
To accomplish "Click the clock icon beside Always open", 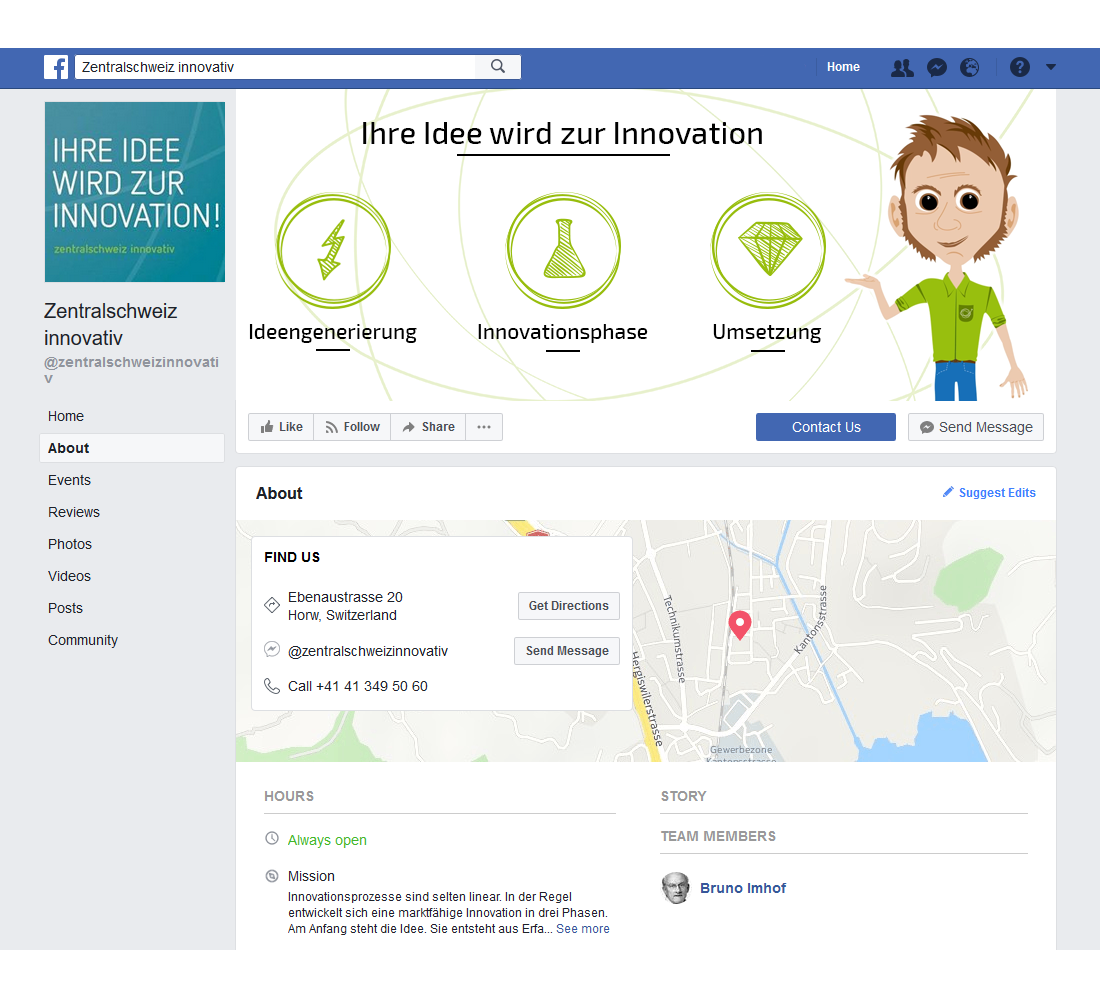I will [x=272, y=839].
